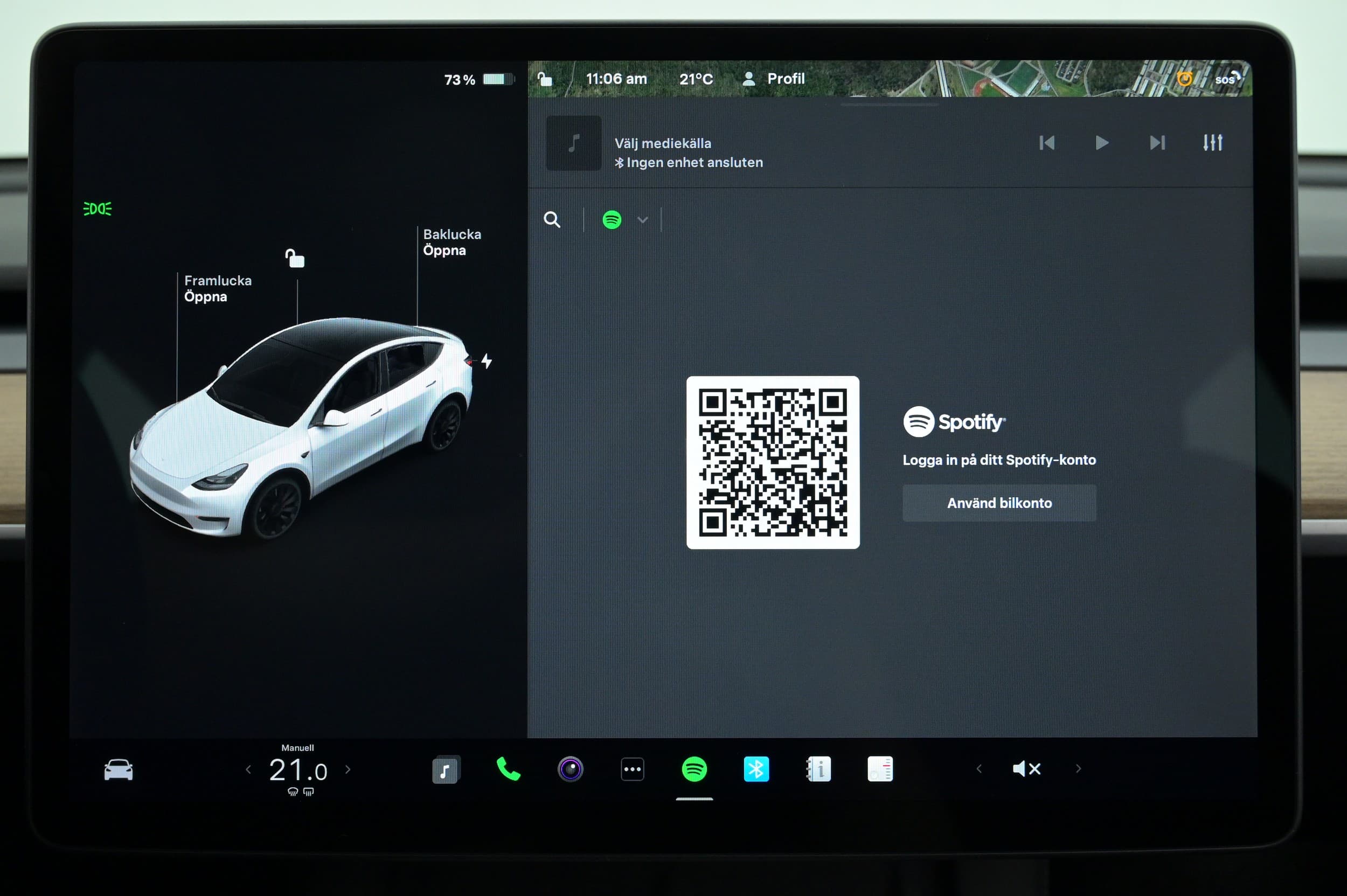Tap the 21°C outside temperature
The image size is (1347, 896).
click(696, 79)
